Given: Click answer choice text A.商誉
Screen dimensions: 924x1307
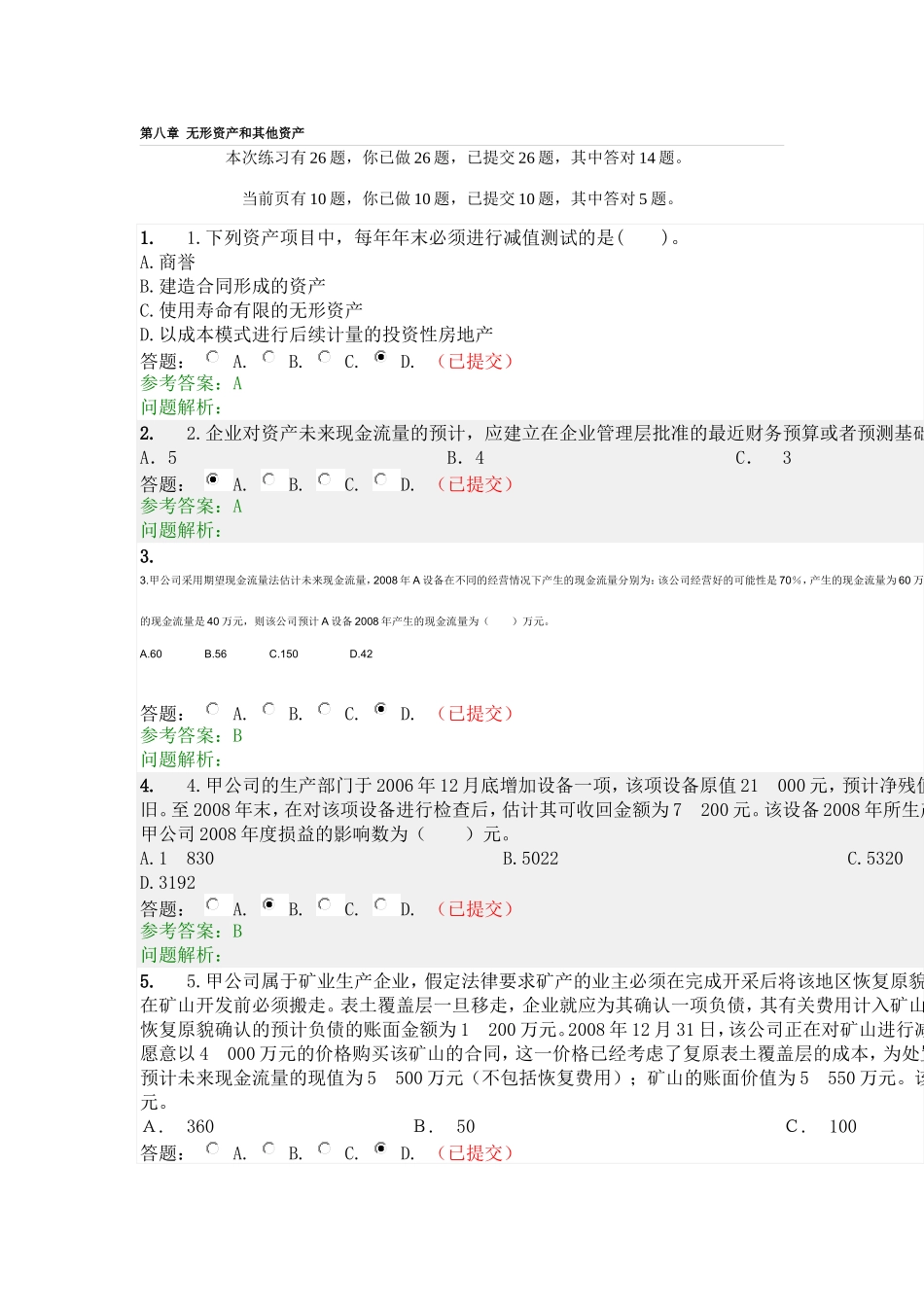Looking at the screenshot, I should 167,262.
